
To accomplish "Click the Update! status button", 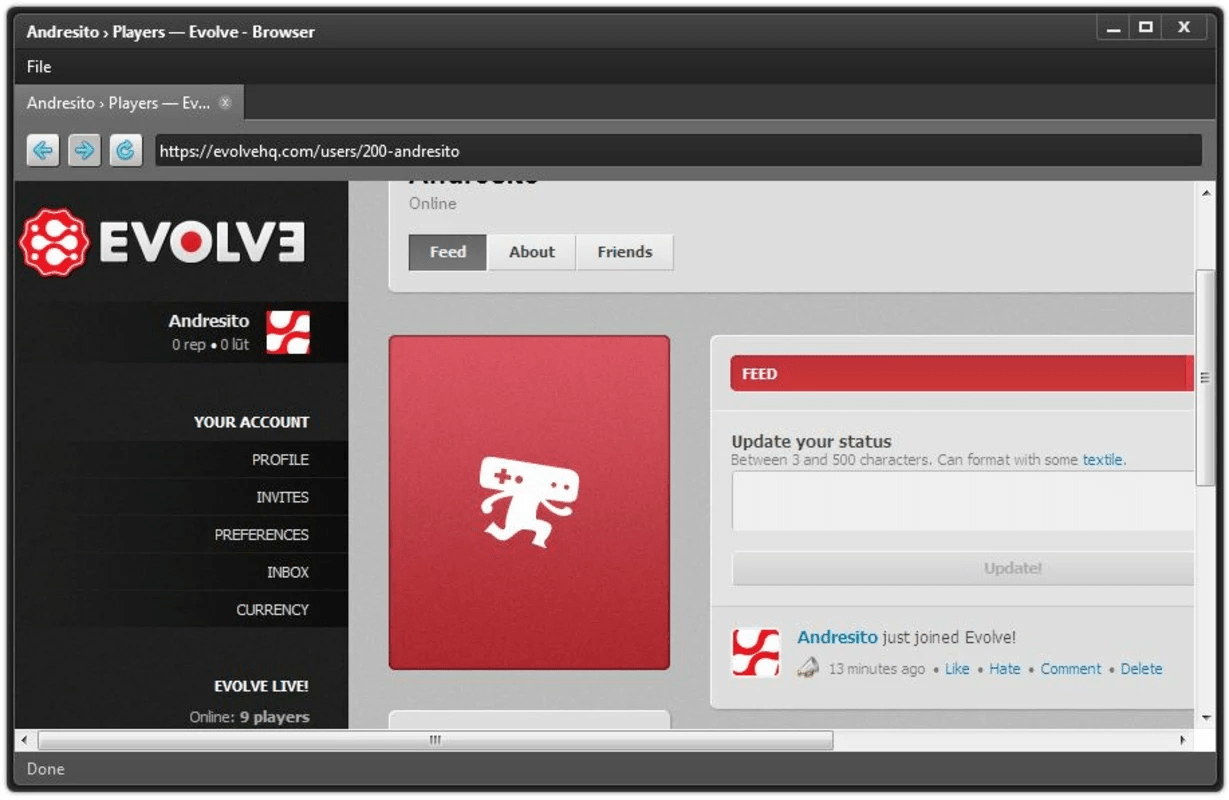I will click(964, 568).
